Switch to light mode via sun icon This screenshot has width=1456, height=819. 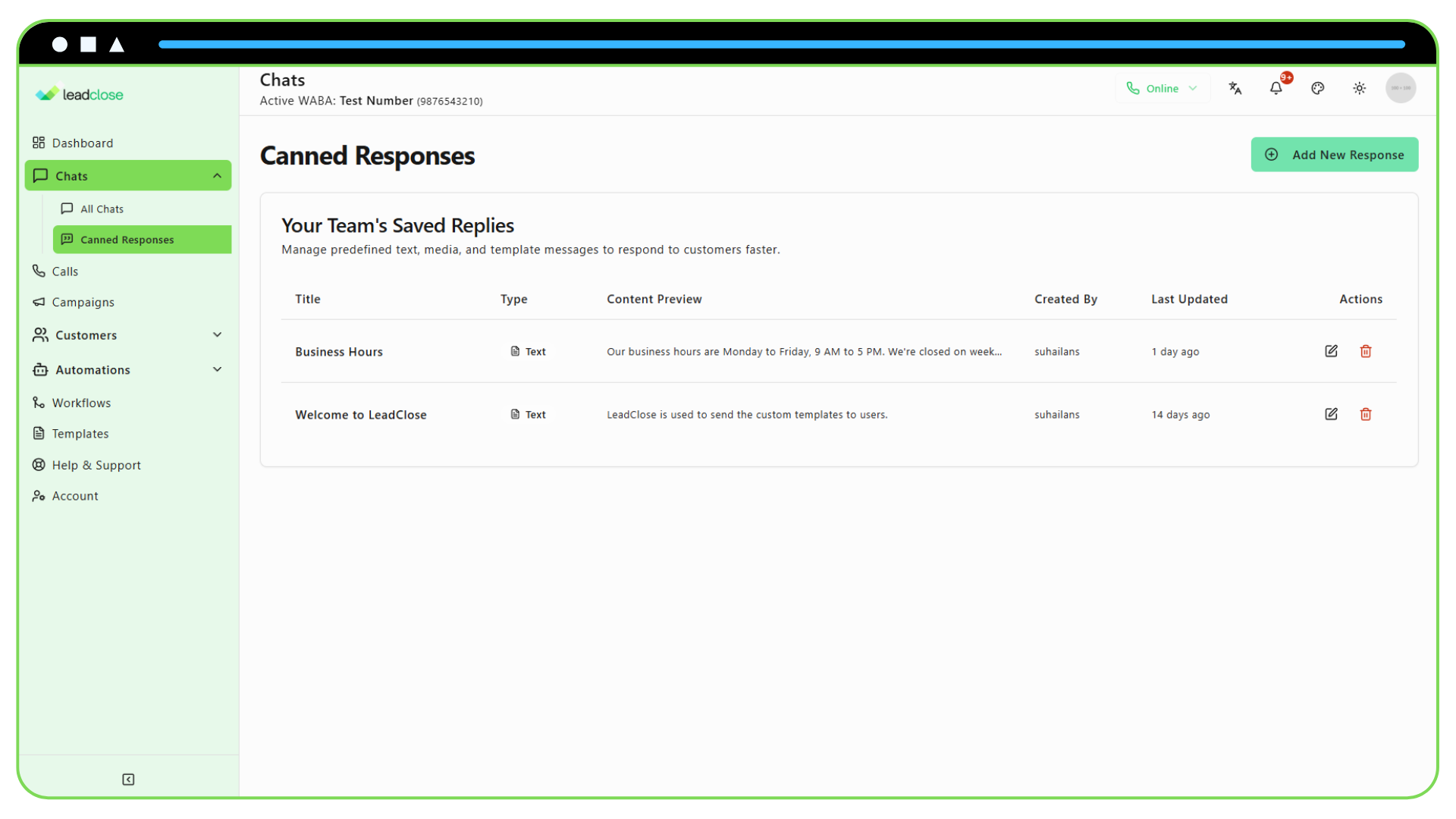point(1360,88)
